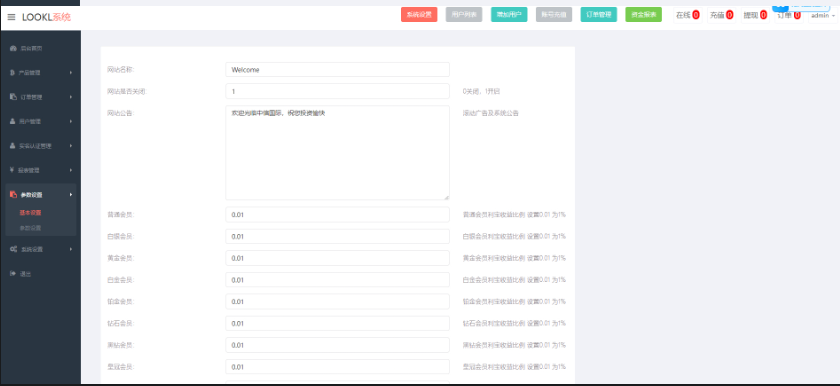Expand the 实名认证管理 sidebar arrow

[x=71, y=146]
